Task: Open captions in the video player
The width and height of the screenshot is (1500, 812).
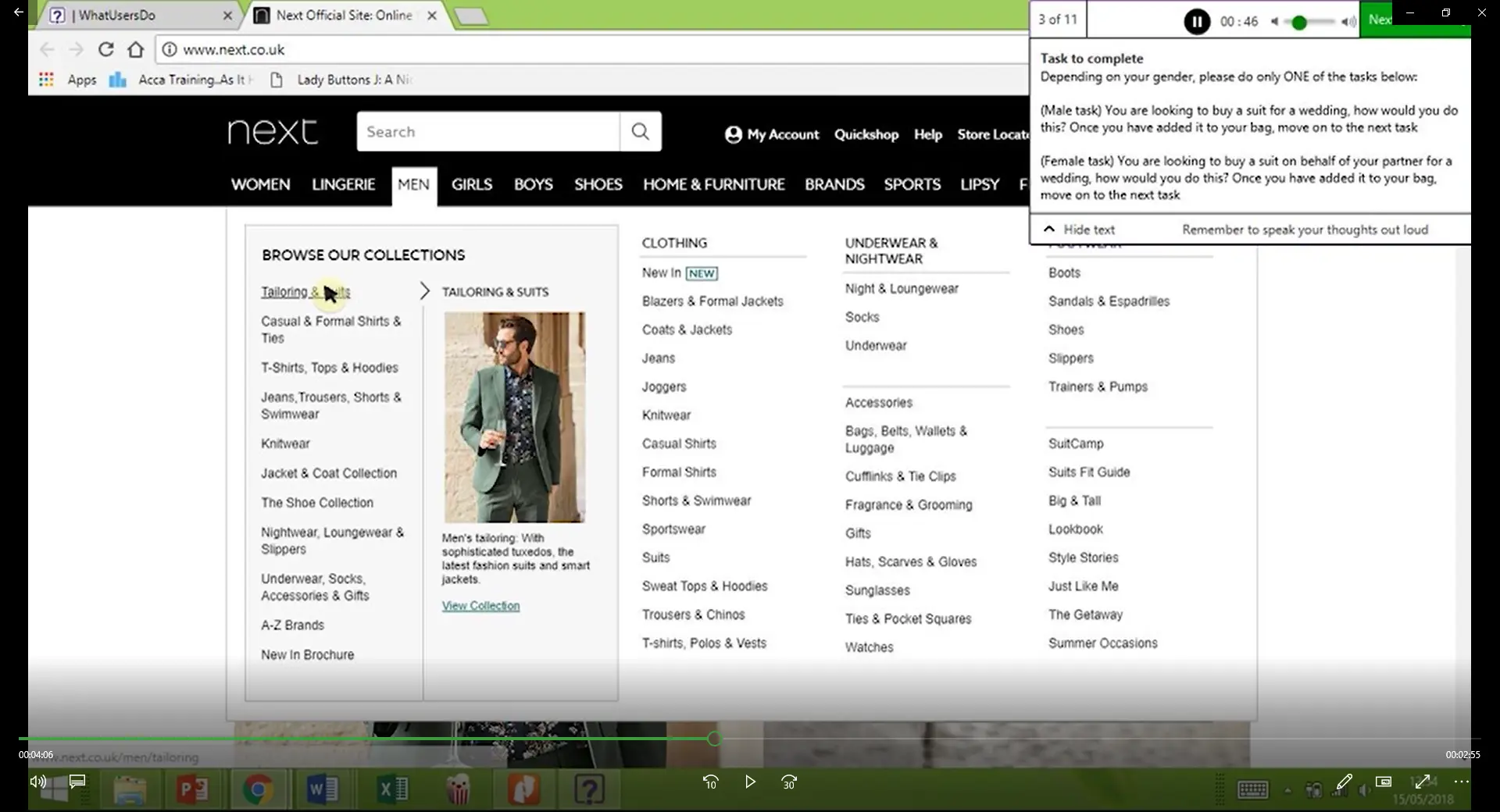Action: (77, 782)
